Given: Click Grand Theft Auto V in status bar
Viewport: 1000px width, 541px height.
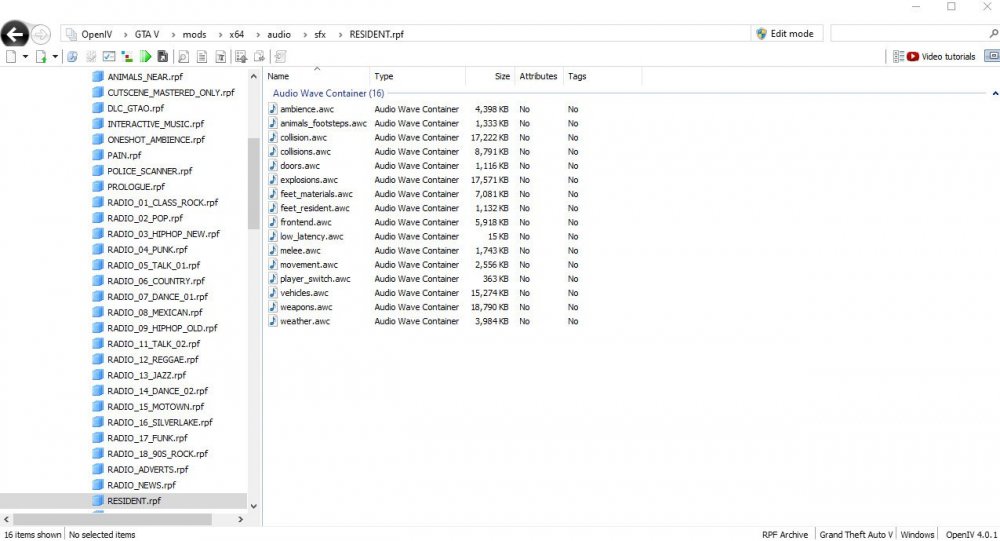Looking at the screenshot, I should point(855,535).
